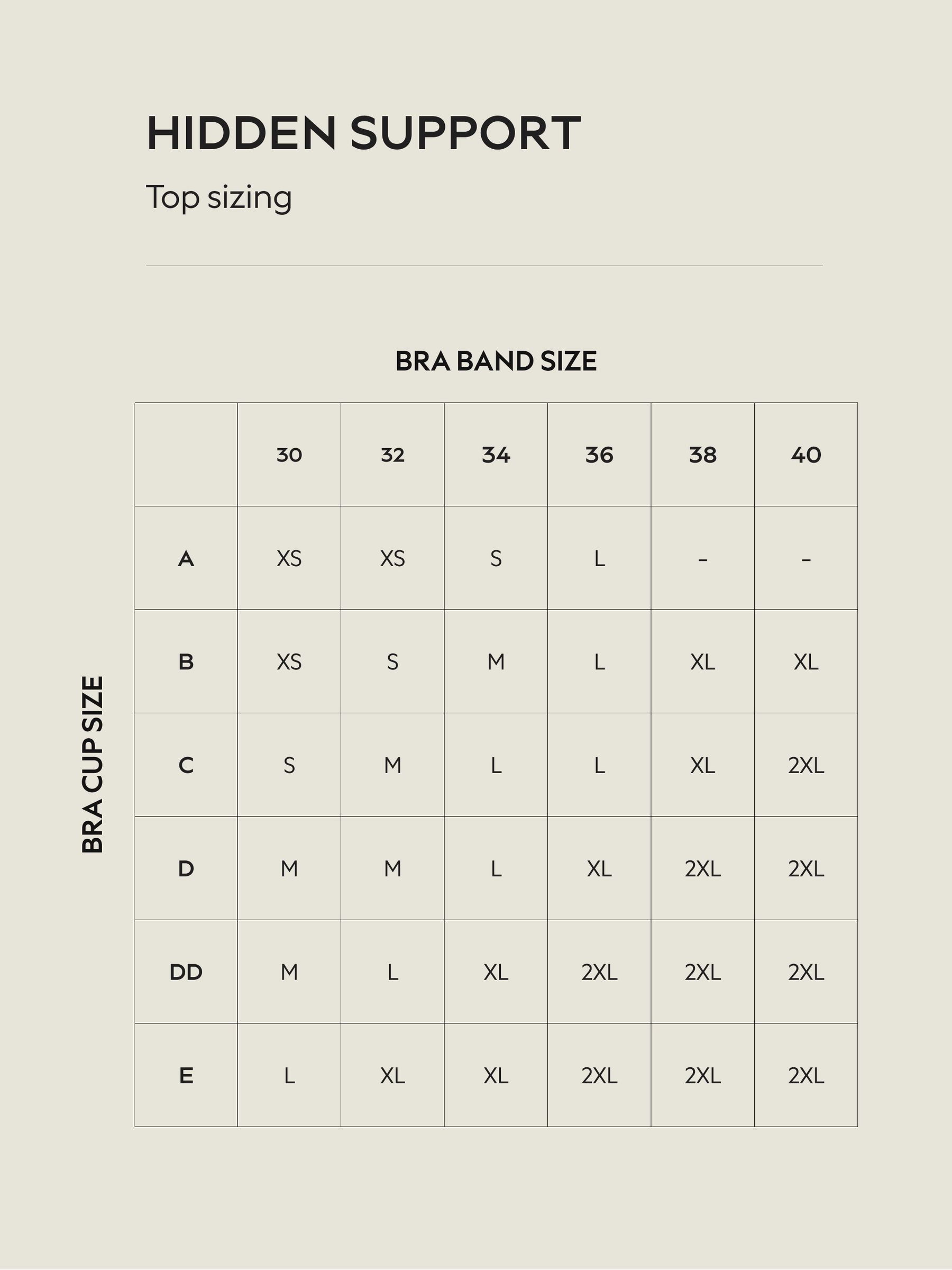Click the cup size A row header

tap(186, 558)
